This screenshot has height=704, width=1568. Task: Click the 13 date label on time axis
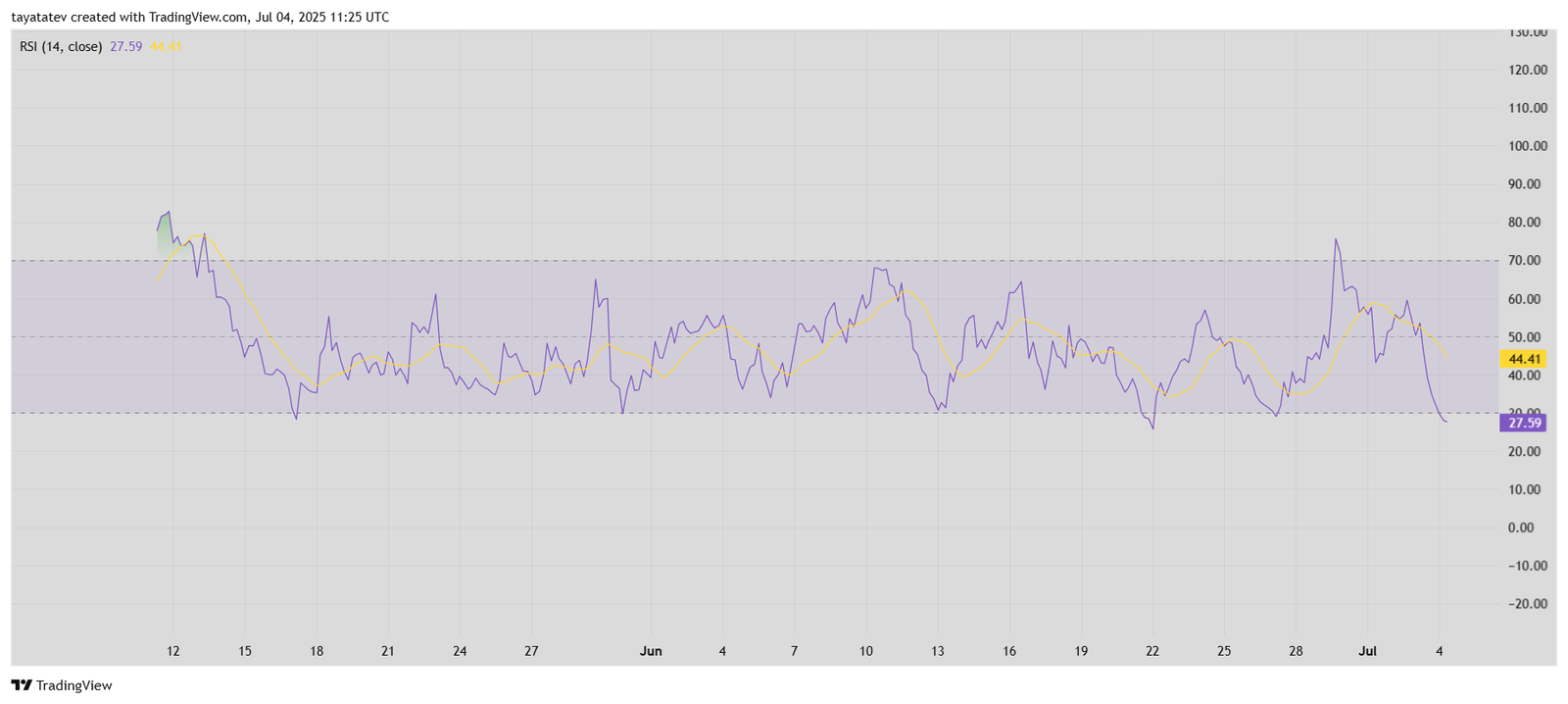click(938, 651)
